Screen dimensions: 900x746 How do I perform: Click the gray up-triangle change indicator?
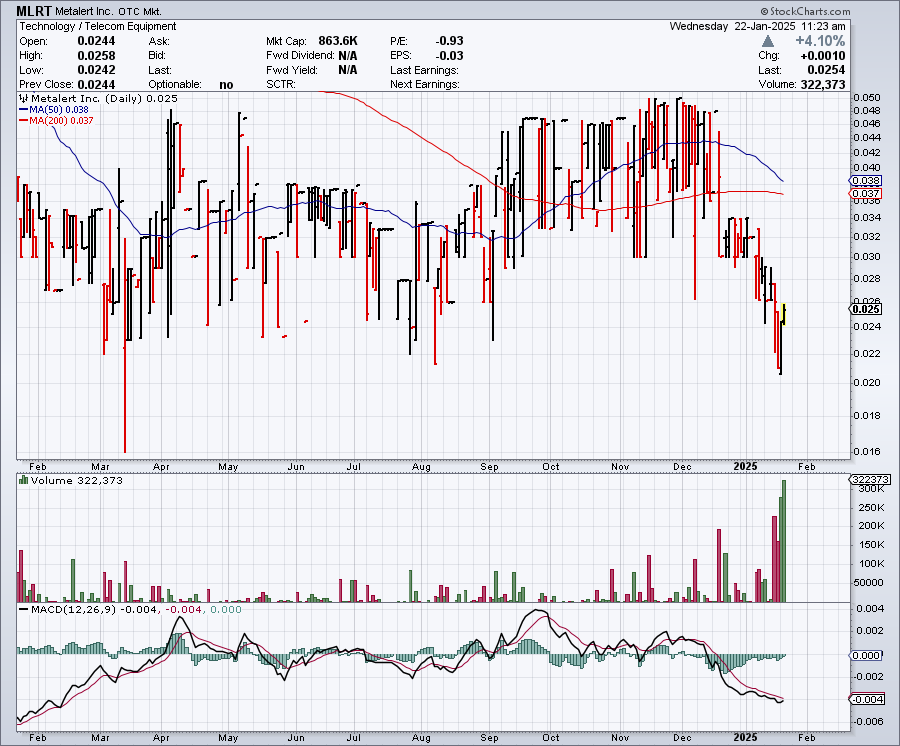point(767,41)
